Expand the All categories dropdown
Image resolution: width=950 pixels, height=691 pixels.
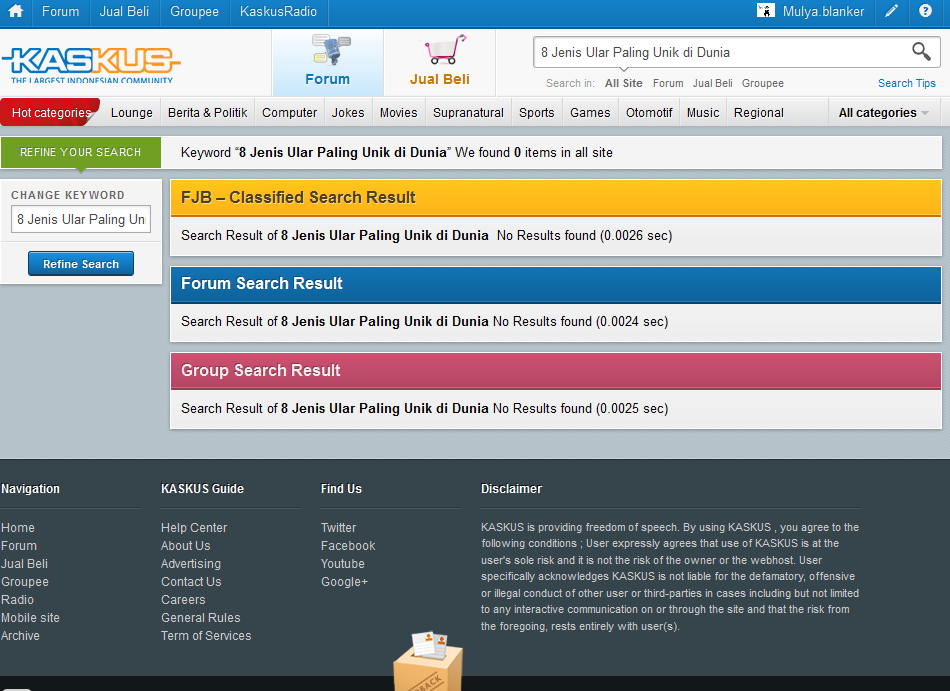[883, 113]
